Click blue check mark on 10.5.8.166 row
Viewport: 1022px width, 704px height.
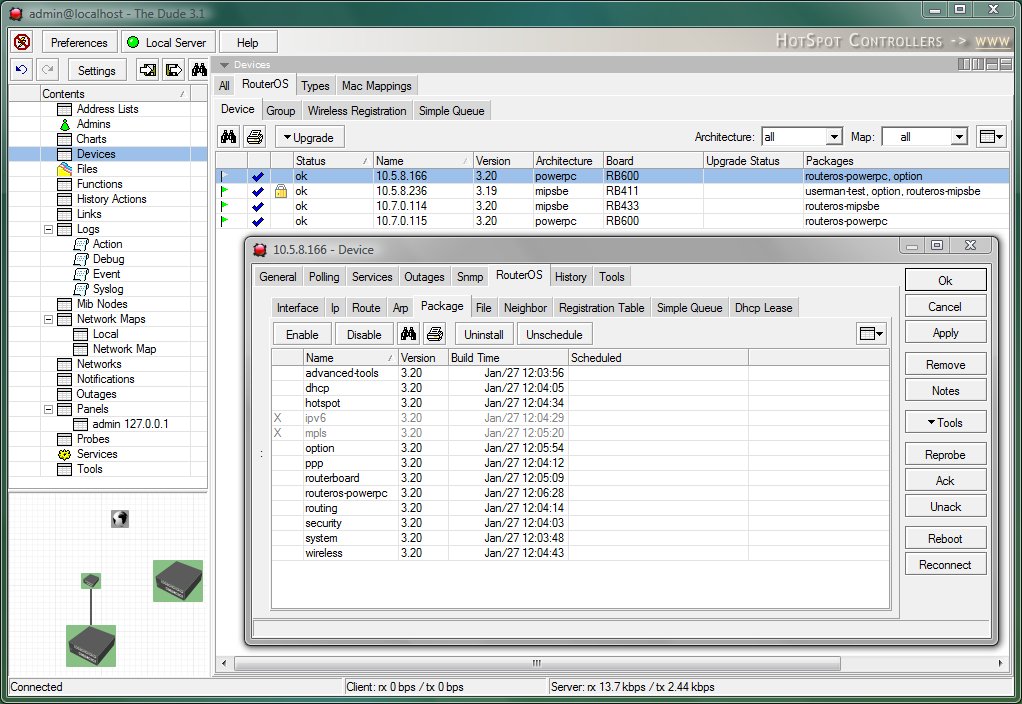pyautogui.click(x=258, y=176)
